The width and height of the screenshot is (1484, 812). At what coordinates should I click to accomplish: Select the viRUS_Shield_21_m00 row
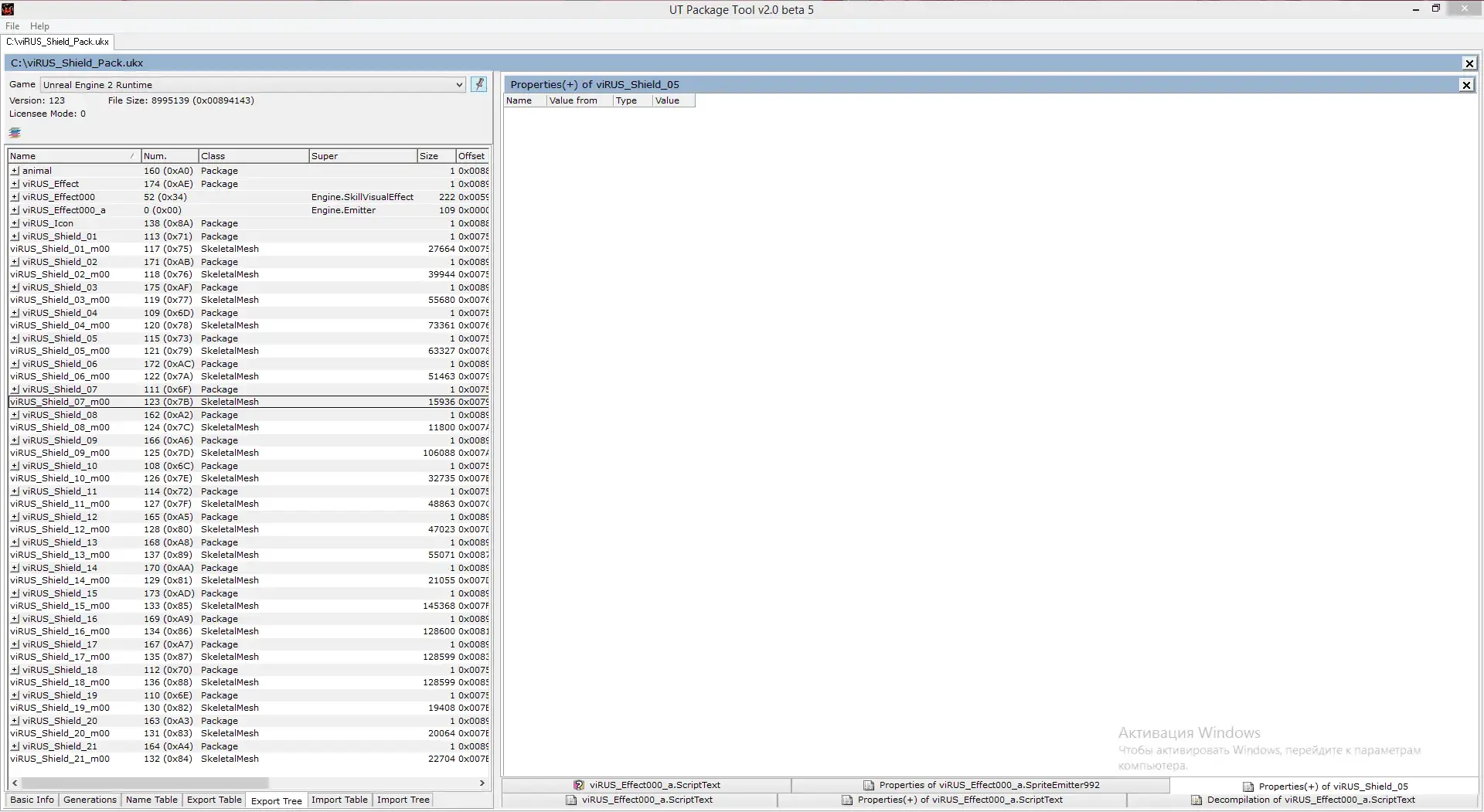[x=249, y=759]
